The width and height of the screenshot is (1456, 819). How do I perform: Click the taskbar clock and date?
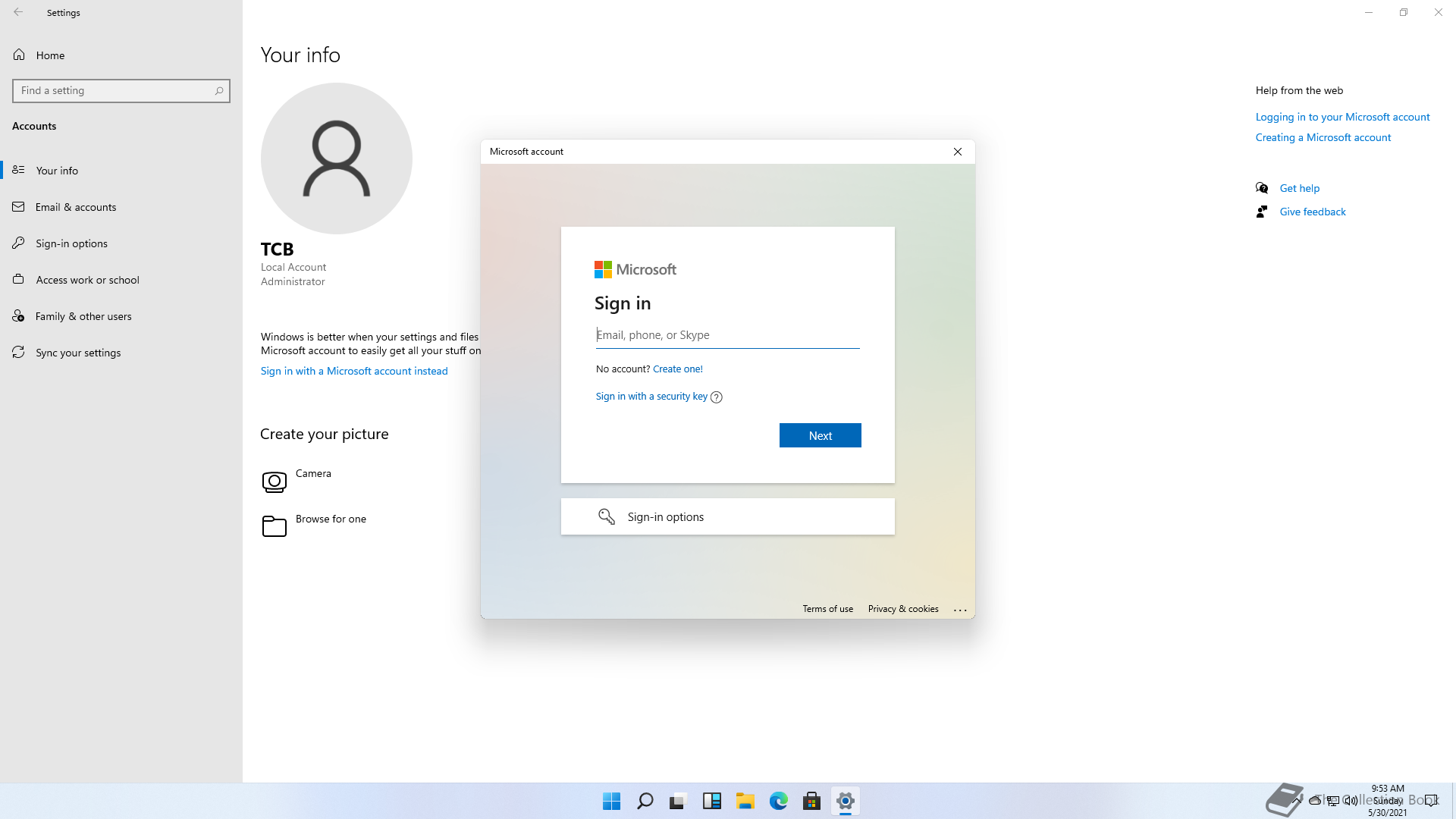pyautogui.click(x=1388, y=801)
